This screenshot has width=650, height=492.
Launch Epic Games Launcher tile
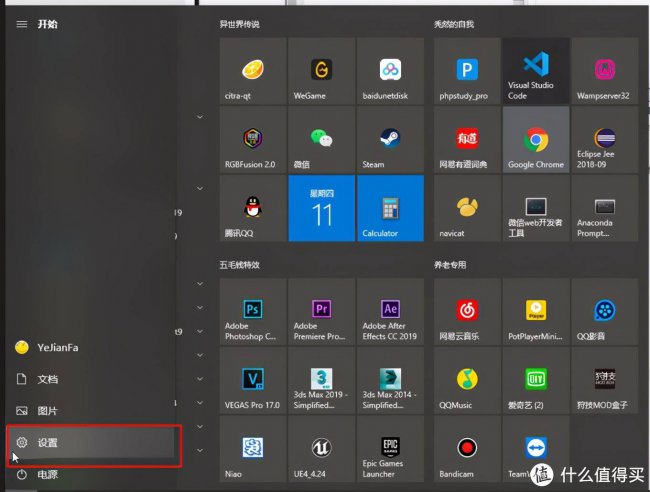point(390,449)
